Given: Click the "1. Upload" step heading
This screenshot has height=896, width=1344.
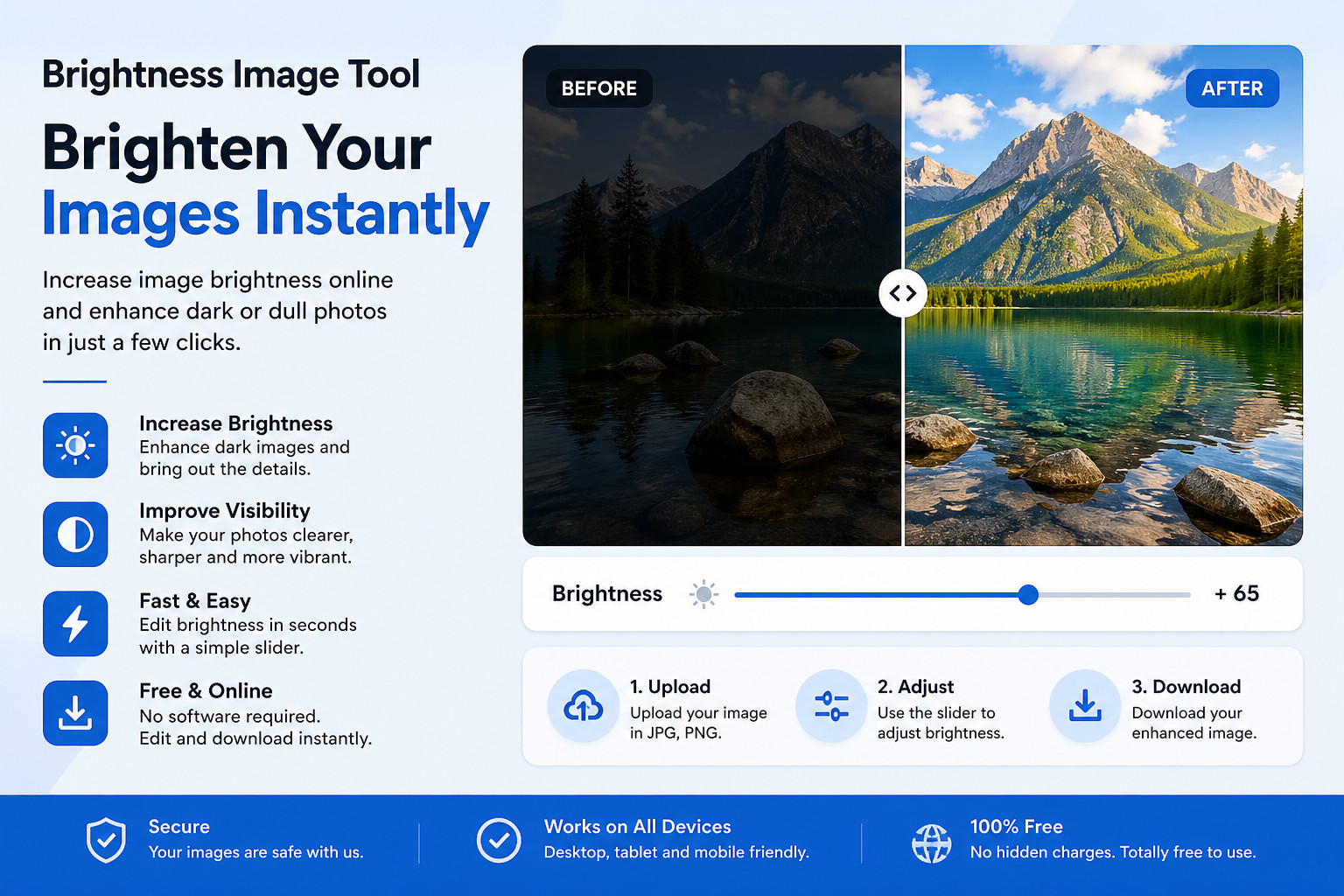Looking at the screenshot, I should click(670, 687).
